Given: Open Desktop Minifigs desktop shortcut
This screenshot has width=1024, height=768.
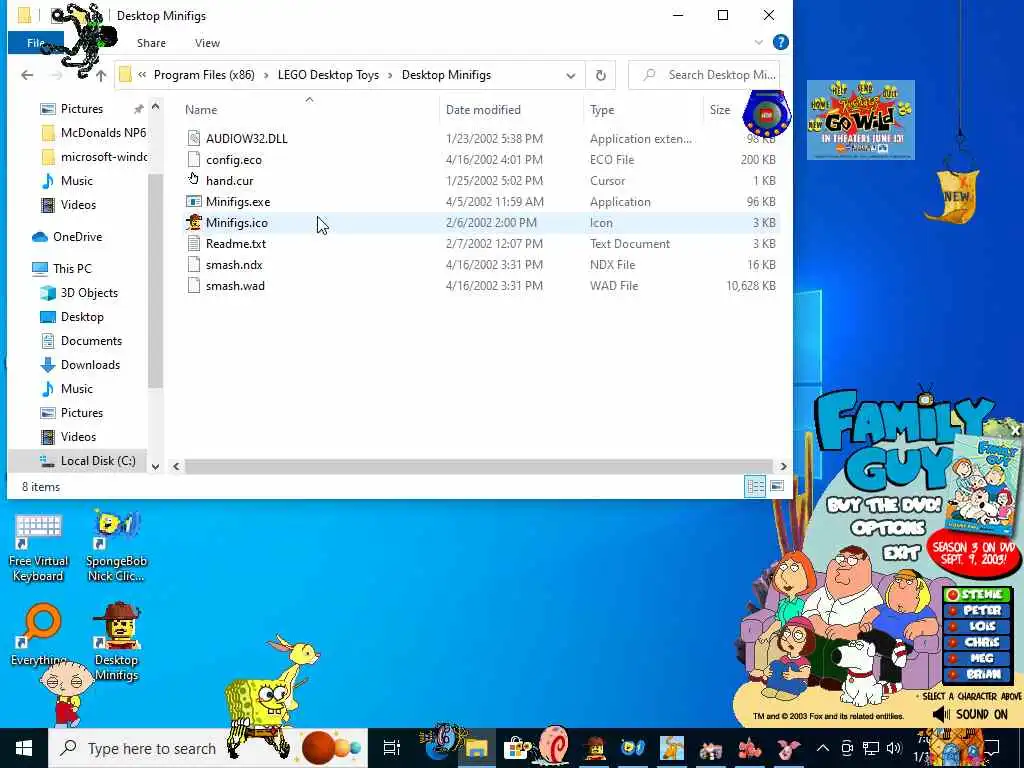Looking at the screenshot, I should pyautogui.click(x=116, y=641).
